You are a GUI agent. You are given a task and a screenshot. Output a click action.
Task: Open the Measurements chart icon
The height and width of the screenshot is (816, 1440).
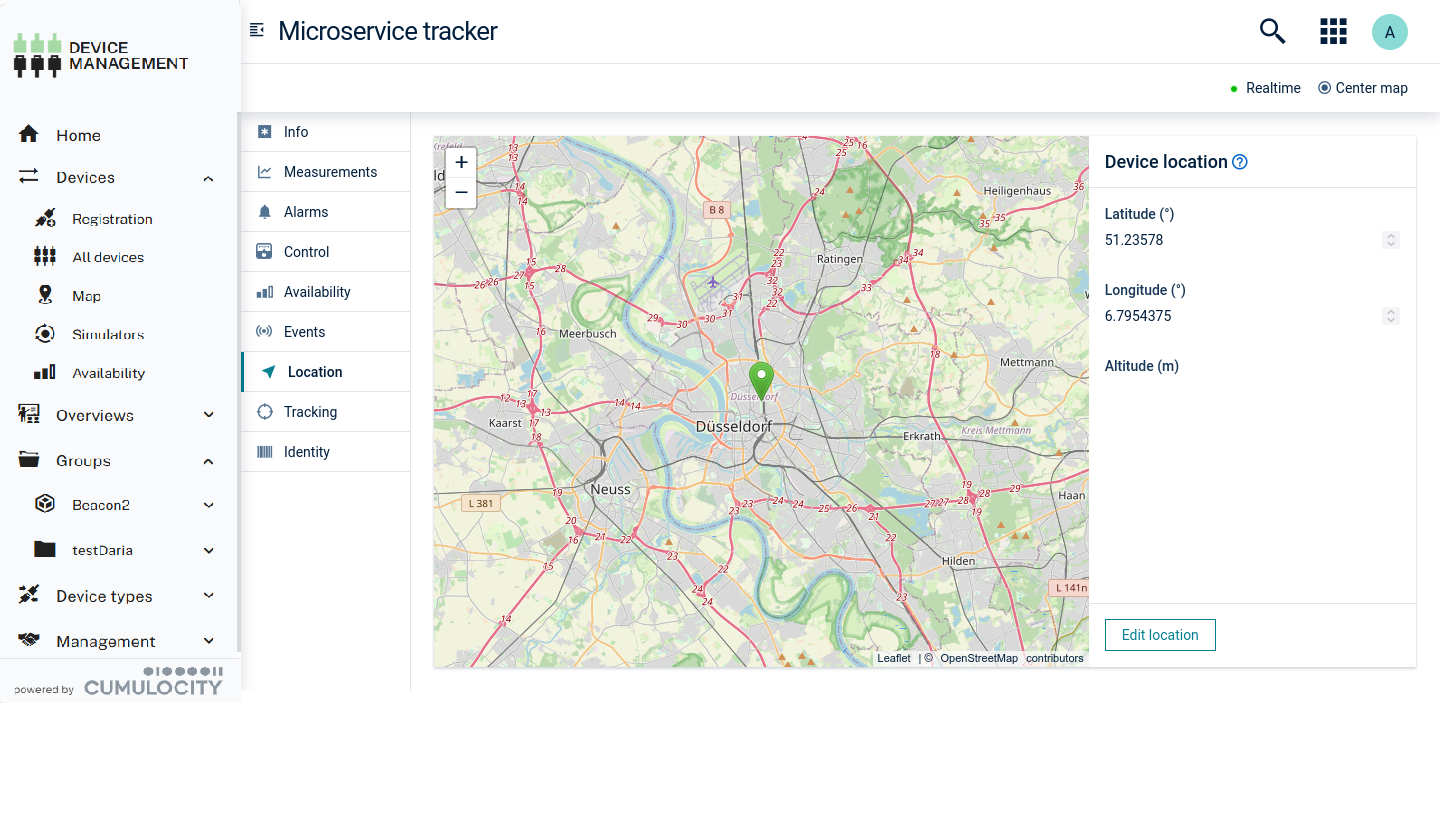pos(264,171)
